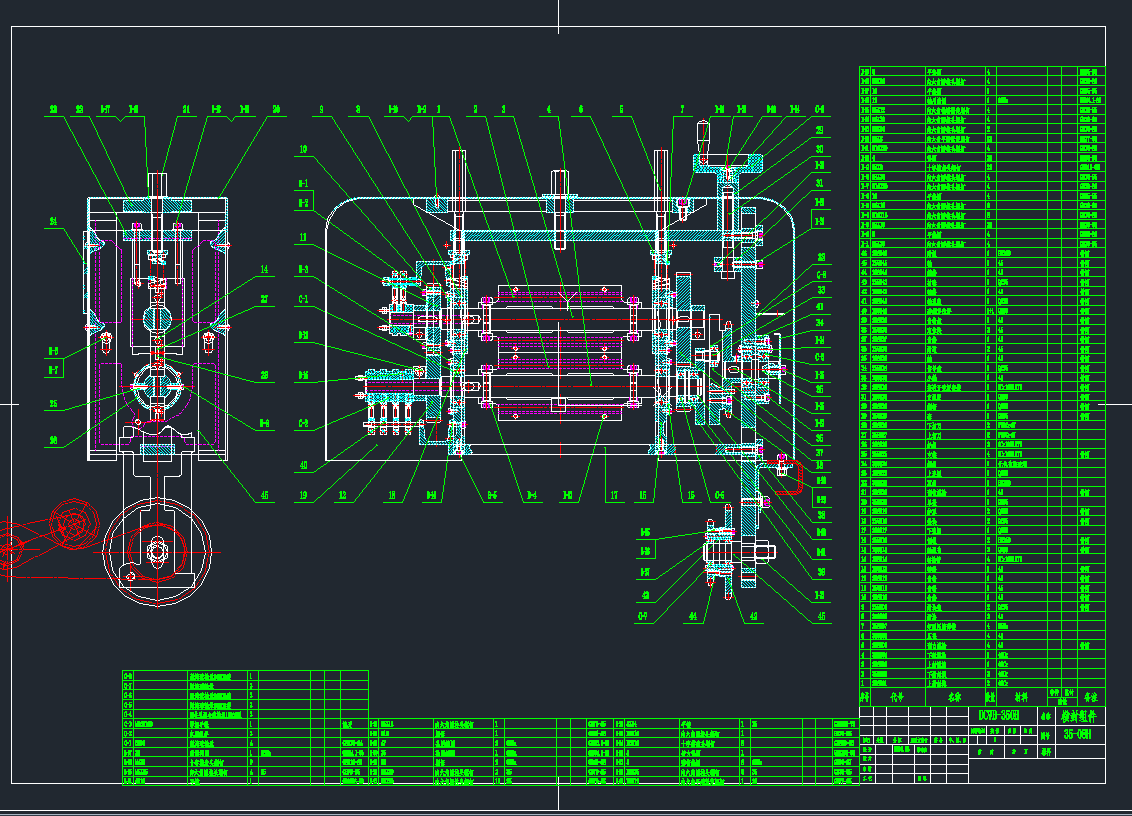Select part callout "2" above front view
1132x816 pixels.
[475, 110]
